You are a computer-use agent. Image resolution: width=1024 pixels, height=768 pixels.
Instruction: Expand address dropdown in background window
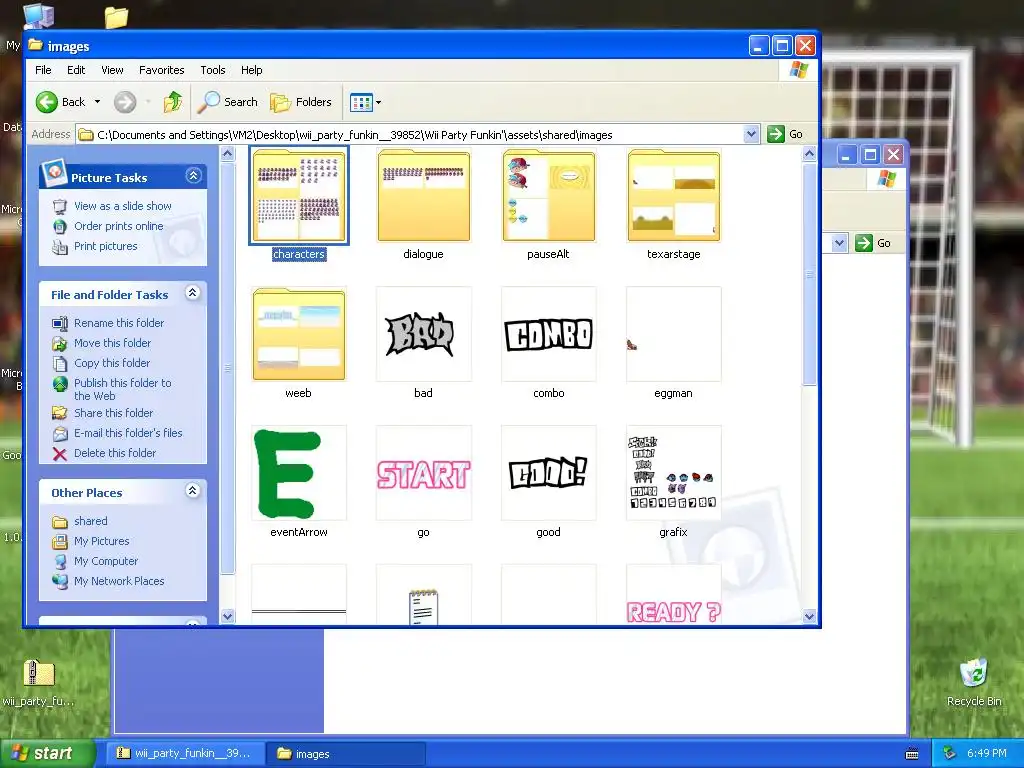pyautogui.click(x=840, y=243)
